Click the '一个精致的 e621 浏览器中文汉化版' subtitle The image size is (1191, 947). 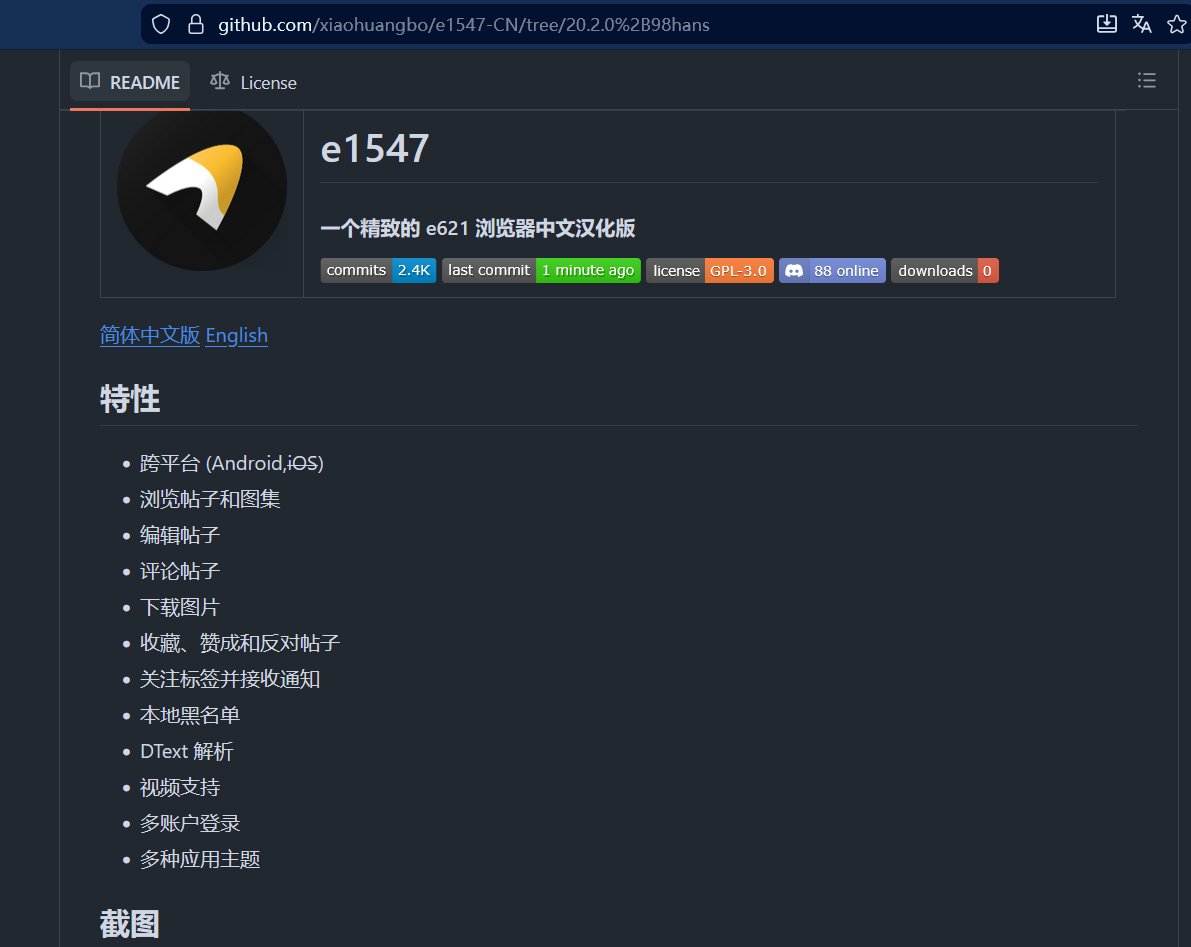[x=478, y=228]
